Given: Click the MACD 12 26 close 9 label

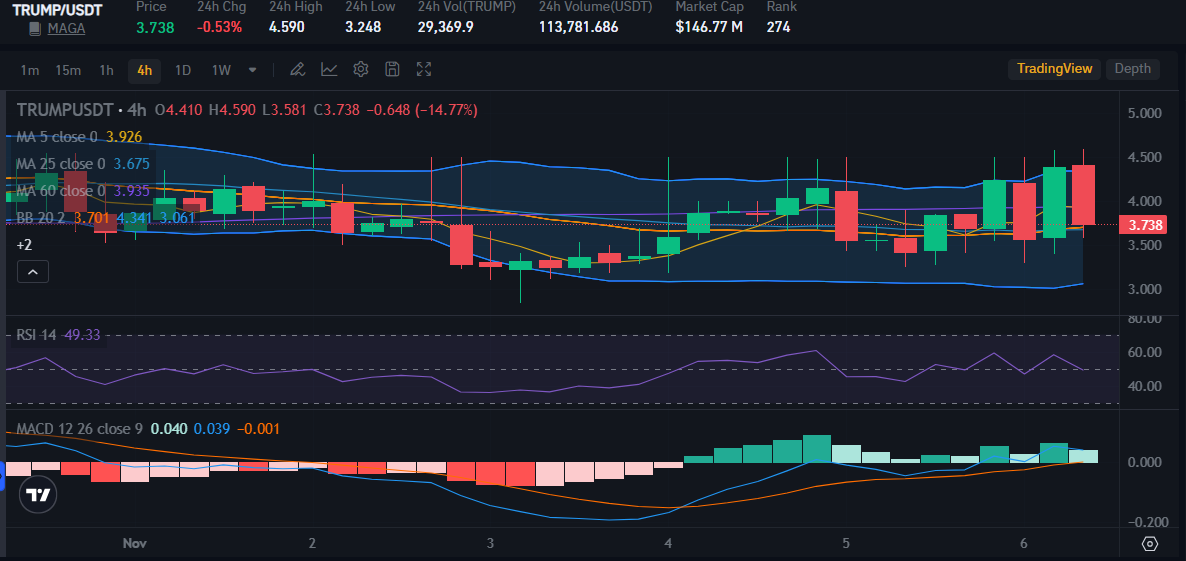Looking at the screenshot, I should 79,429.
